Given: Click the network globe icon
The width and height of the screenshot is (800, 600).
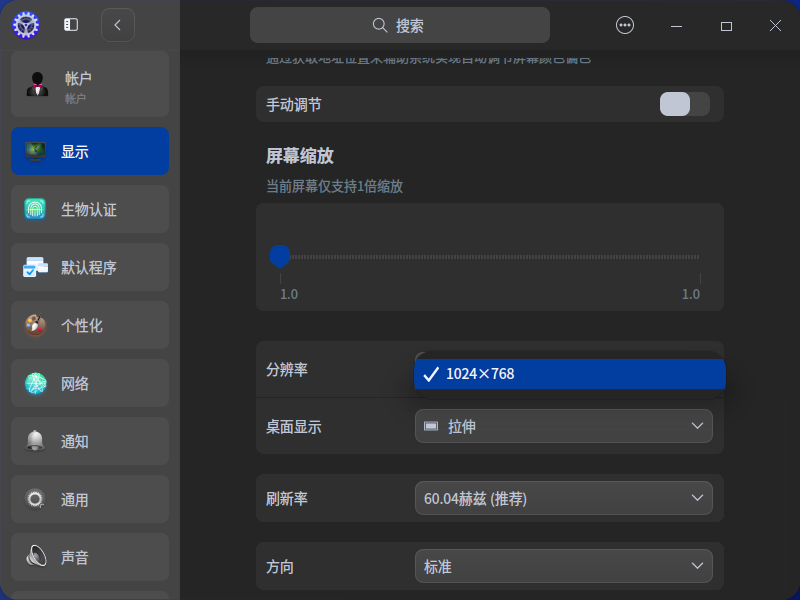Looking at the screenshot, I should [36, 383].
